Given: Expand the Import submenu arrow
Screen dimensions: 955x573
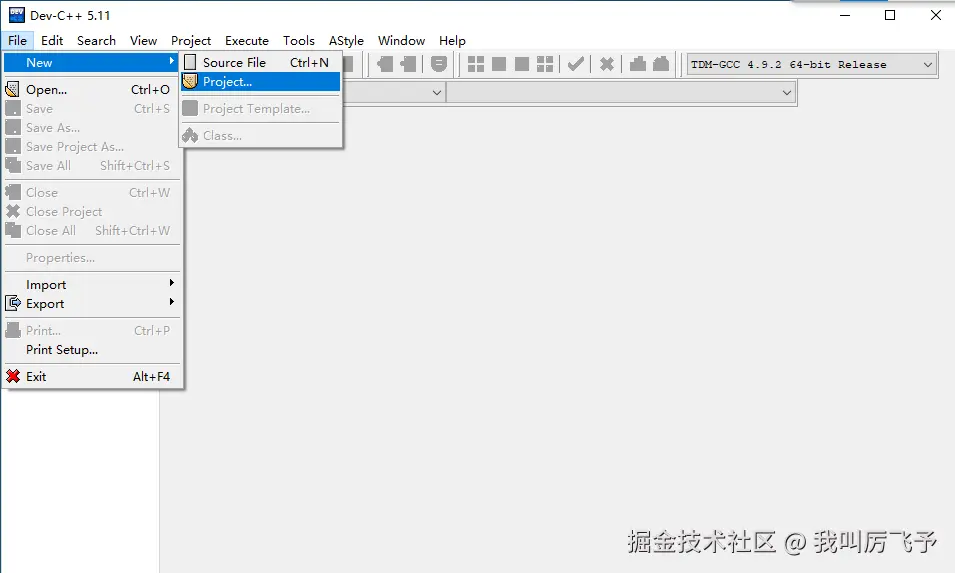Looking at the screenshot, I should 172,283.
